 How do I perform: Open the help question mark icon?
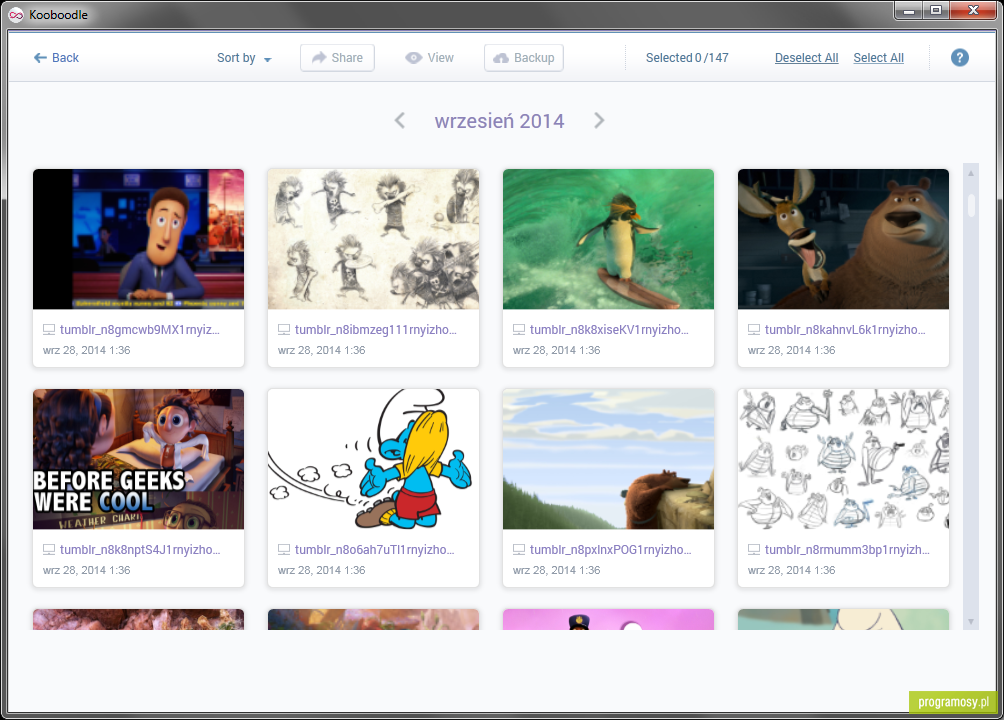tap(959, 58)
